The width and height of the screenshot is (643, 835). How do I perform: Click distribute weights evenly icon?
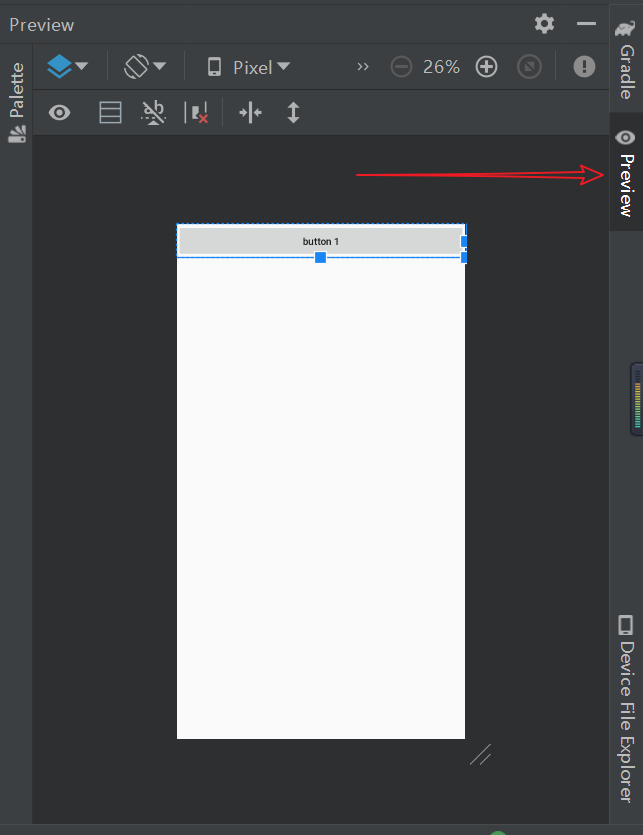[250, 113]
